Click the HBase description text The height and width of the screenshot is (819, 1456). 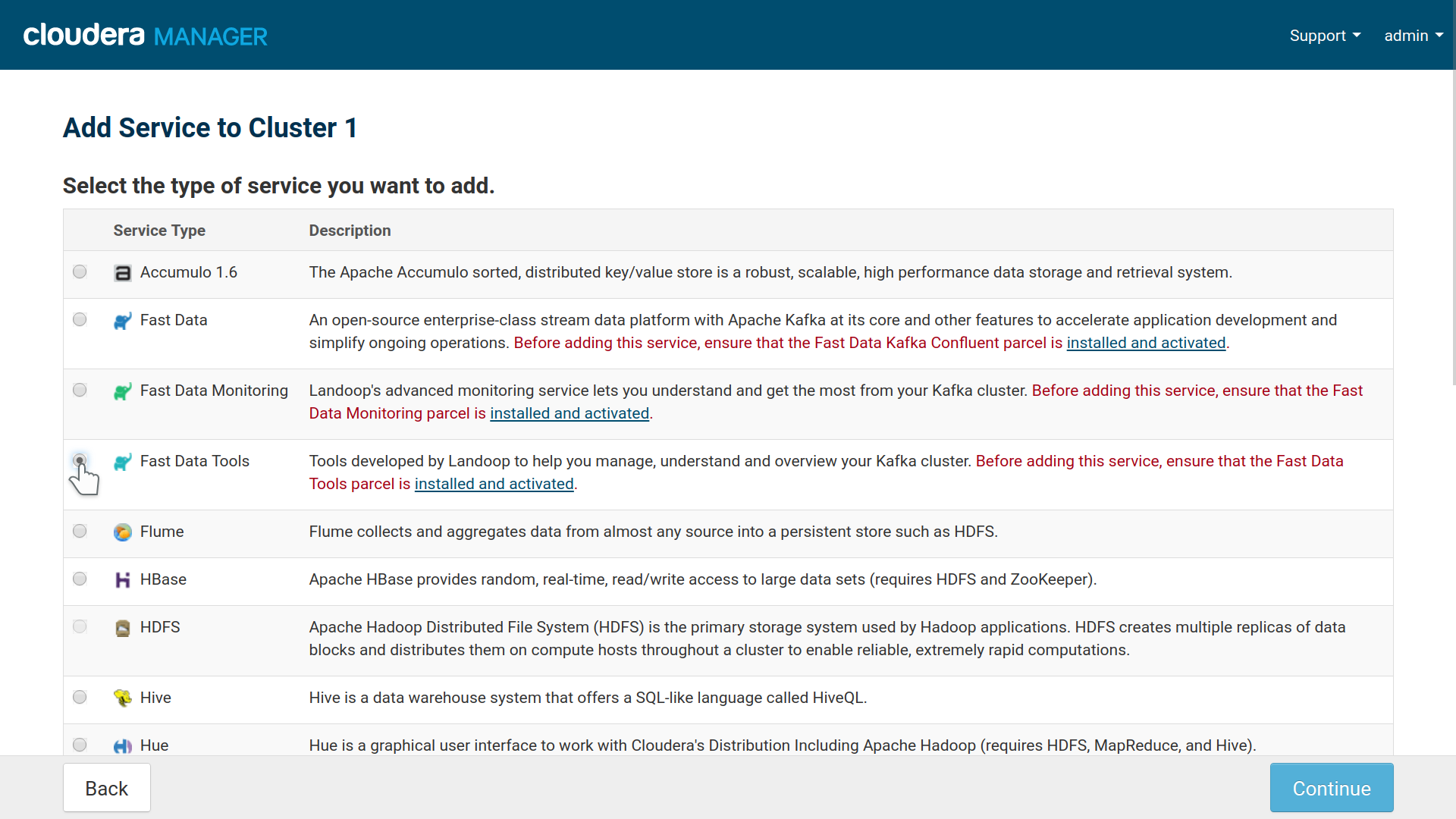(x=702, y=579)
